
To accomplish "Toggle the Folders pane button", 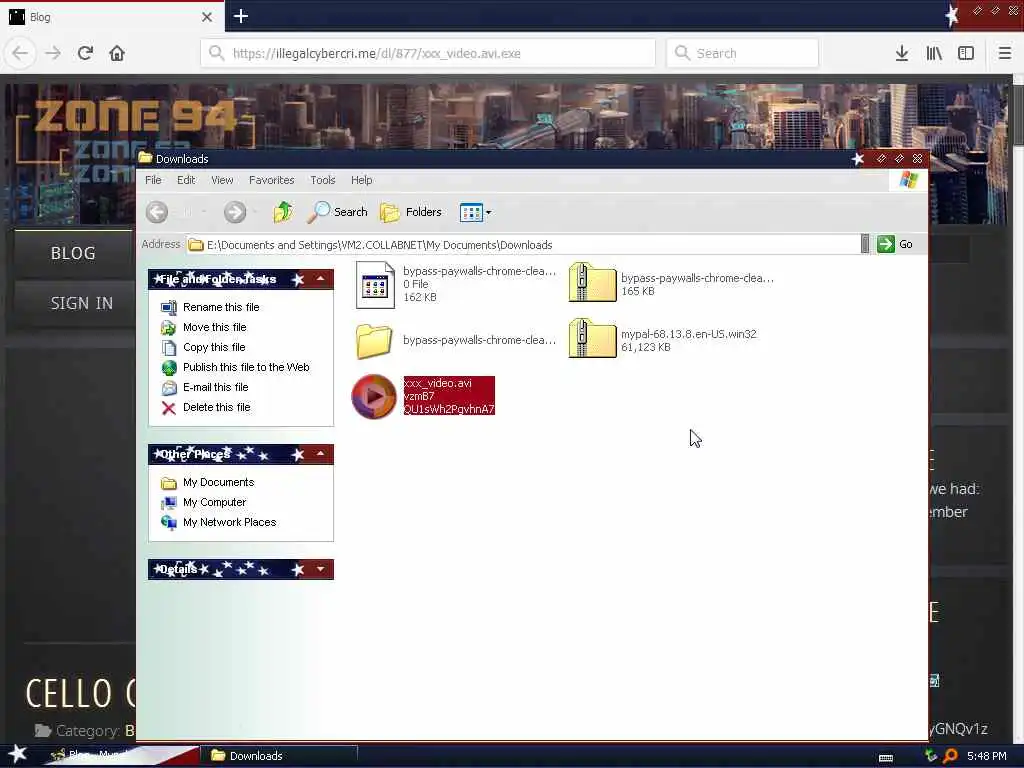I will [x=411, y=212].
